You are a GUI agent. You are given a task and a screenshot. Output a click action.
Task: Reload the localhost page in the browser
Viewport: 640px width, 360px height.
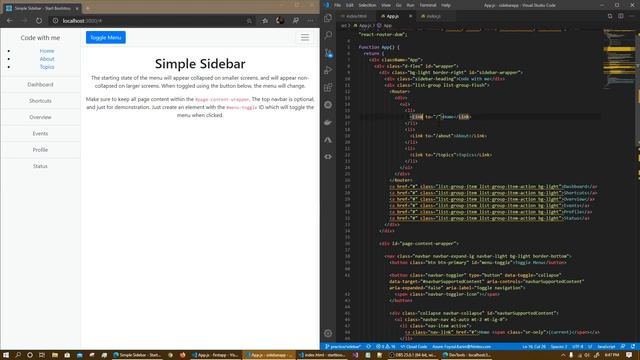[39, 20]
